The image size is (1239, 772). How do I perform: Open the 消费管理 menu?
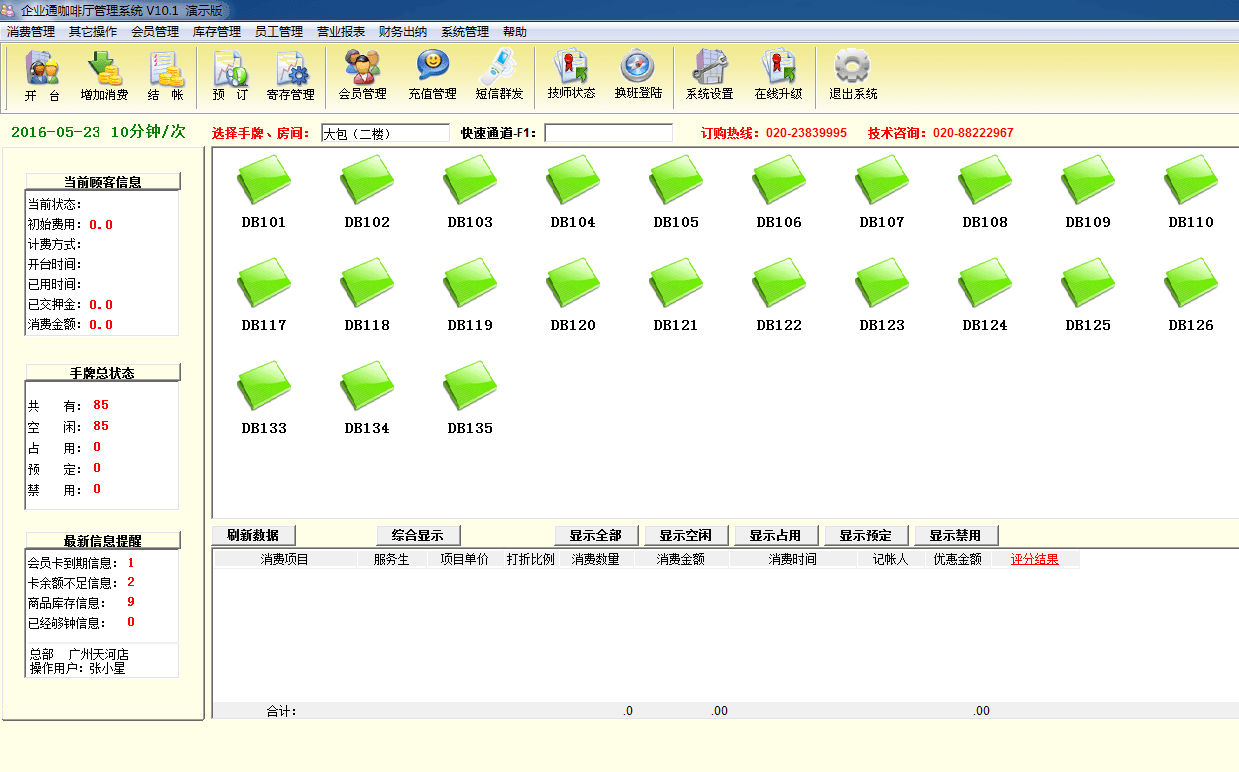click(31, 31)
